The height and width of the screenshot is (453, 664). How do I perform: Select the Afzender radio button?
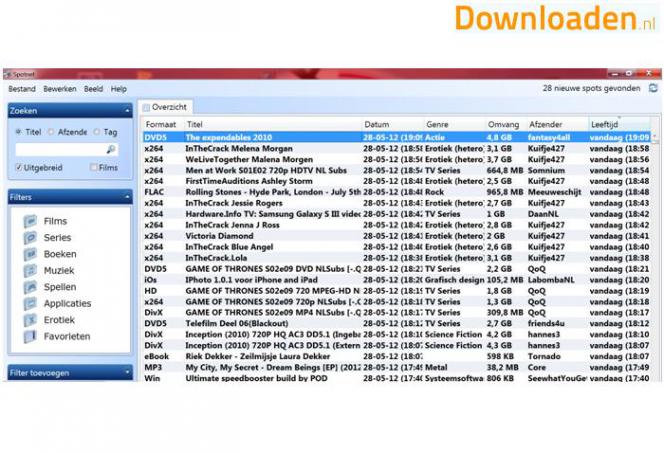pyautogui.click(x=51, y=132)
